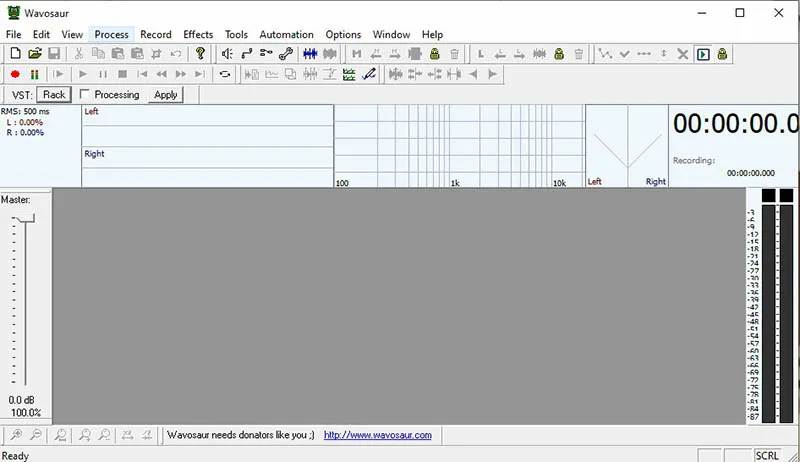Click the blue waveform toolbar icon
The width and height of the screenshot is (800, 462).
tap(310, 54)
